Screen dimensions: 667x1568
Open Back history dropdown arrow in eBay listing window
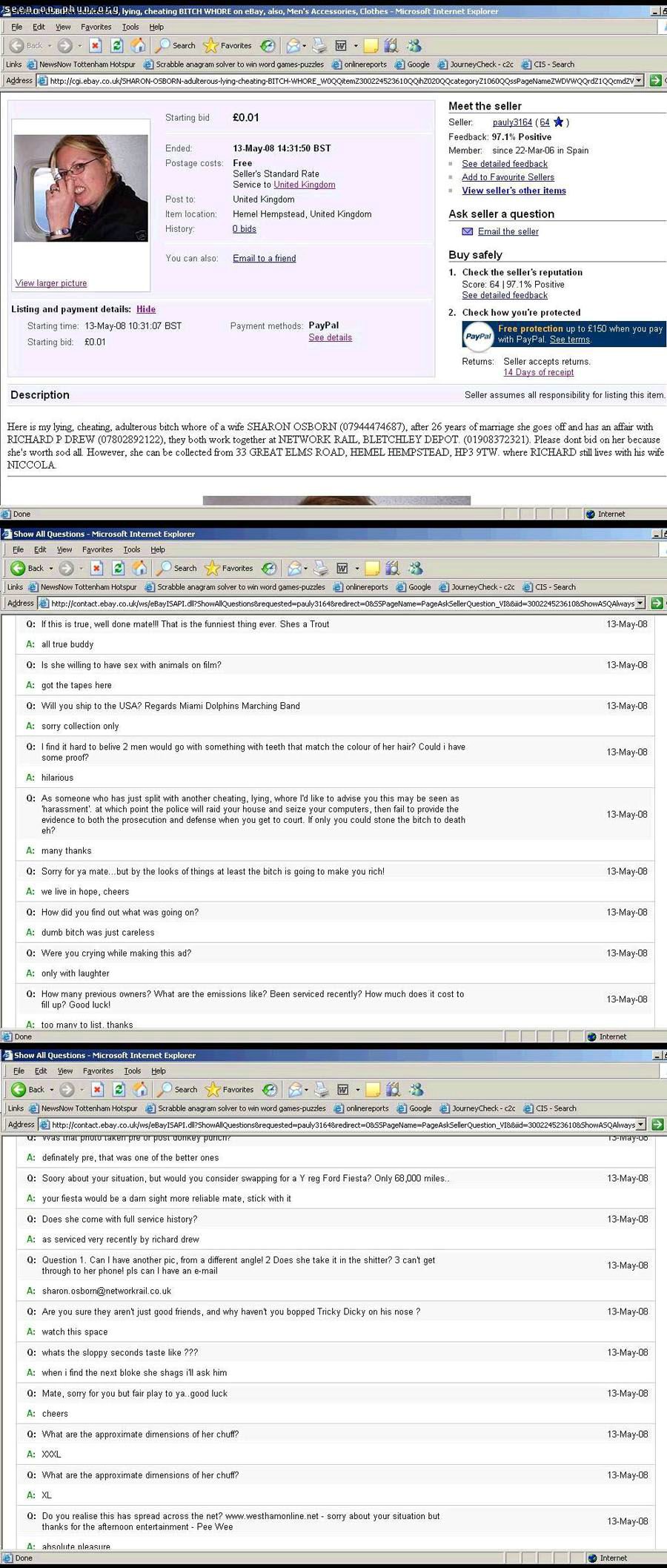coord(50,46)
